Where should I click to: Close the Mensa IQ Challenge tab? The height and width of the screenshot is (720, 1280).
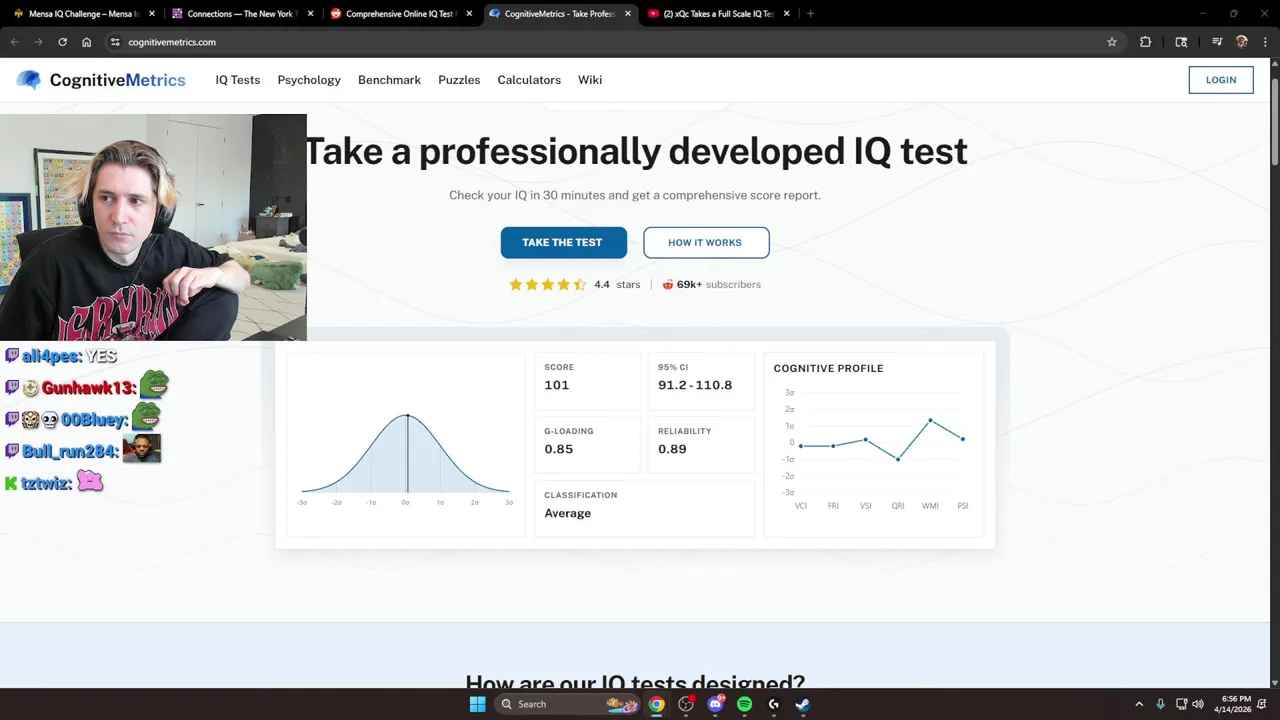(152, 14)
